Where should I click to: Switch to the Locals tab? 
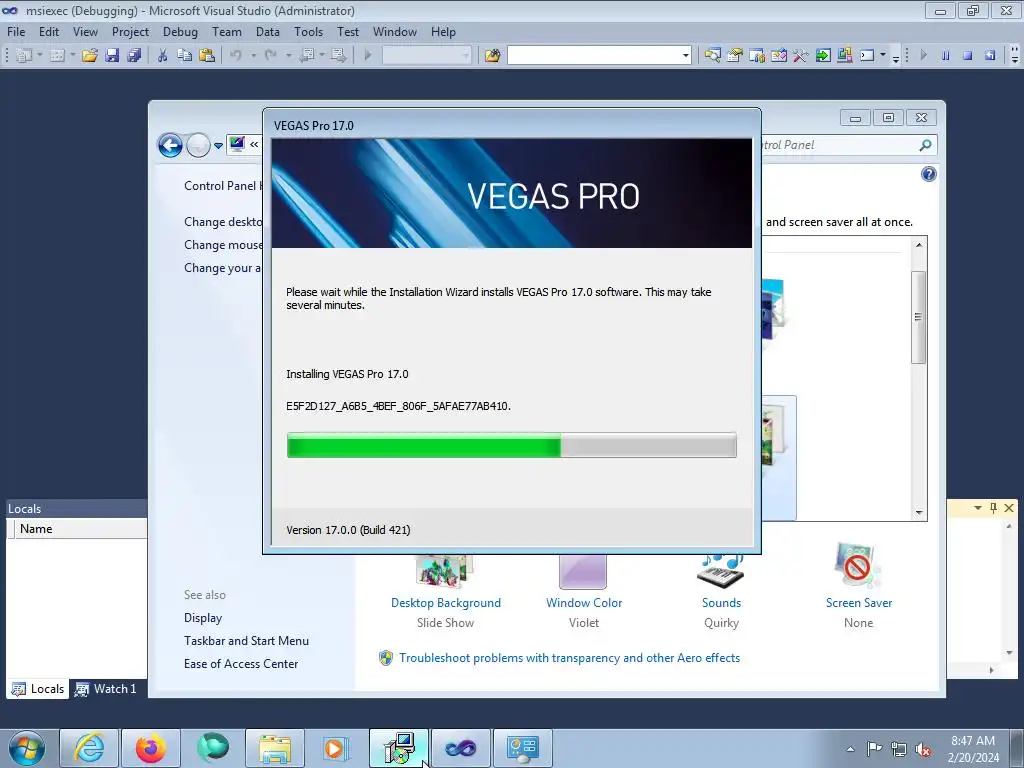[38, 689]
